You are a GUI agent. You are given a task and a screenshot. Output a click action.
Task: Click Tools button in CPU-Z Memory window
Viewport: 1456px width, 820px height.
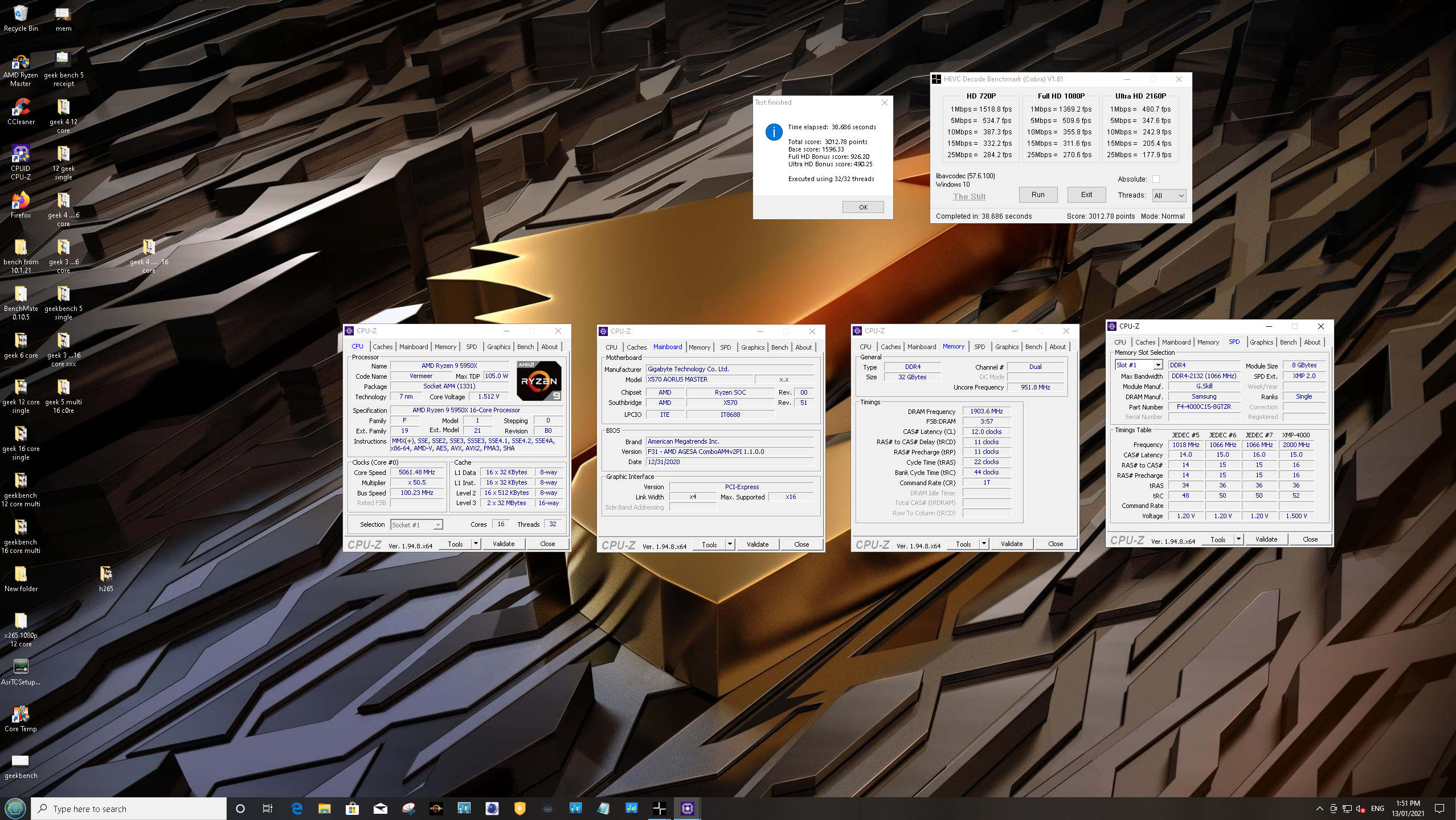click(963, 544)
